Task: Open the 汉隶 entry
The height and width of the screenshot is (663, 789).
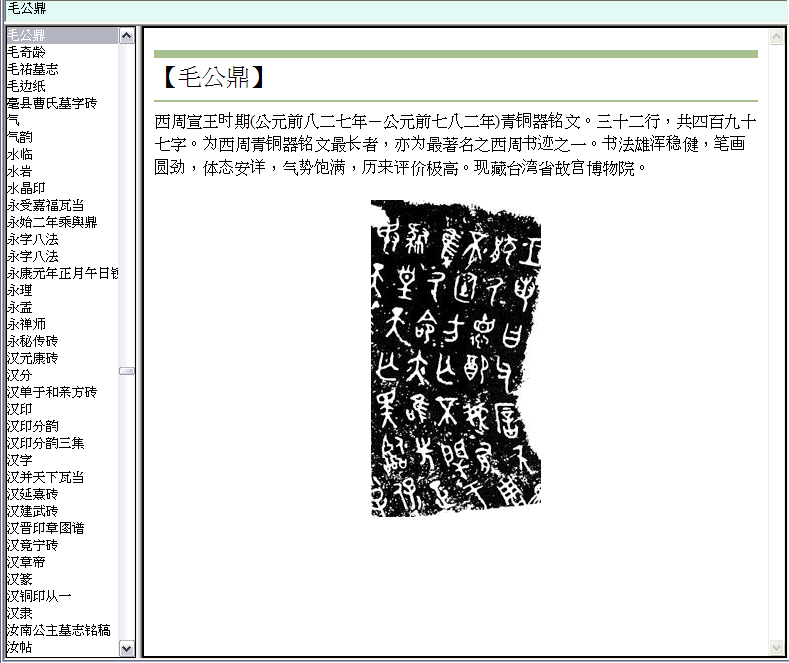Action: 20,613
